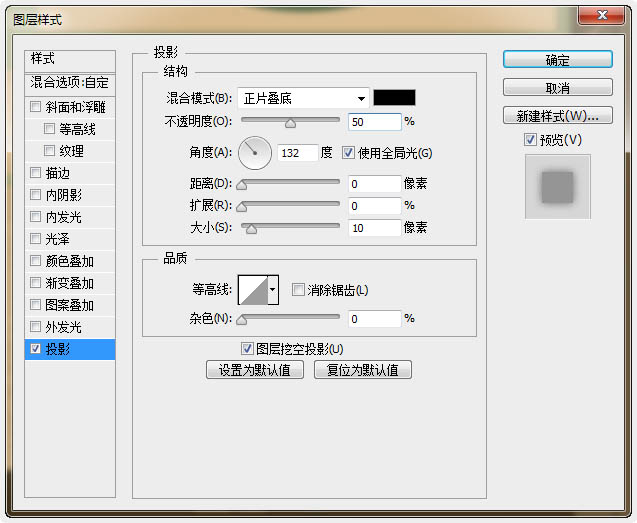
Task: Focus the 不透明度 value field
Action: (375, 122)
